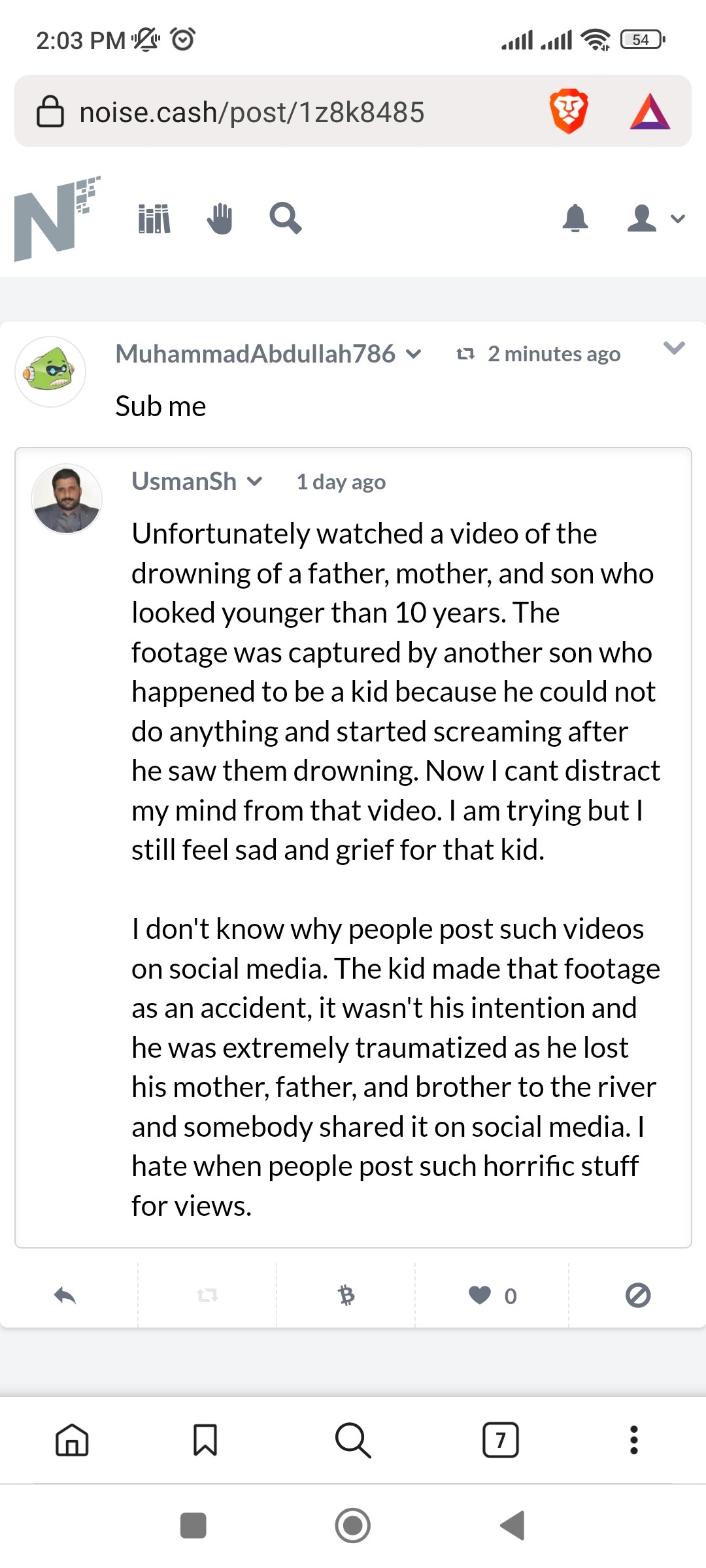This screenshot has height=1568, width=706.
Task: Tap the Brave Rewards triangle icon
Action: pyautogui.click(x=650, y=112)
